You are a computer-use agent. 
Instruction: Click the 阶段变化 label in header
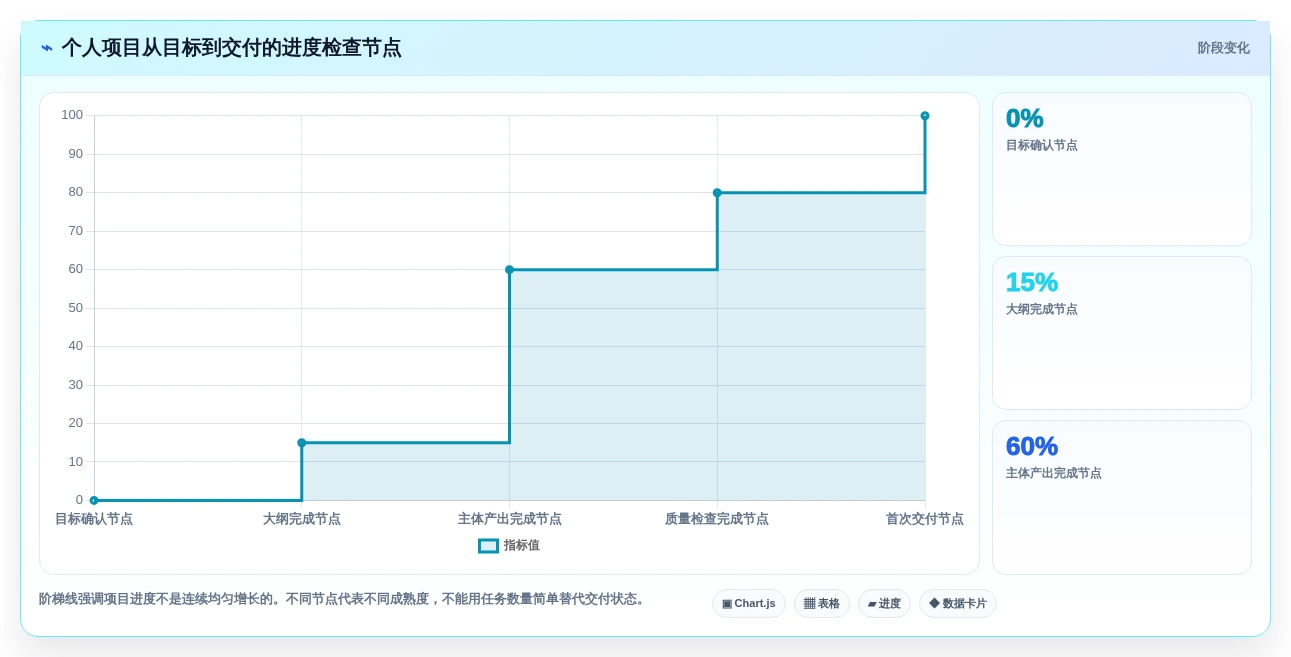click(x=1223, y=48)
